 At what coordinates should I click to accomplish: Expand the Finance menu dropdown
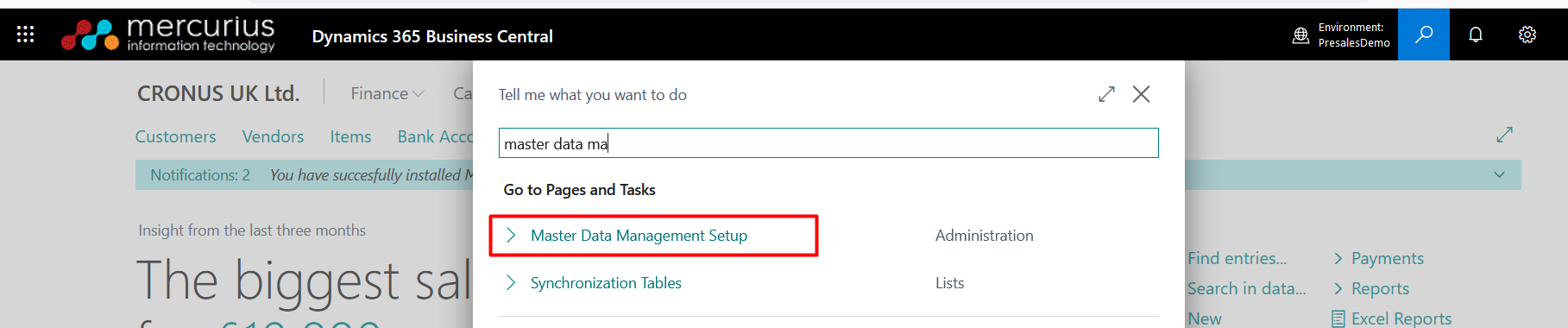[387, 93]
